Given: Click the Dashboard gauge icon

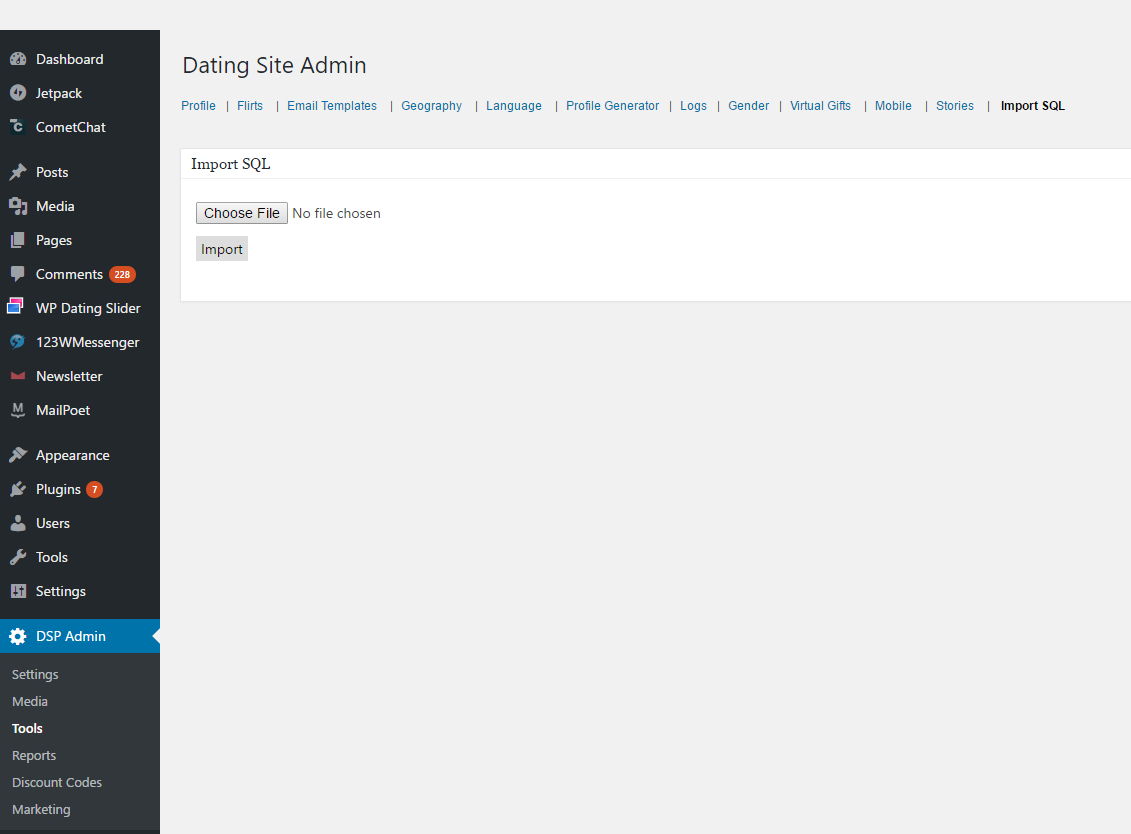Looking at the screenshot, I should click(x=18, y=59).
